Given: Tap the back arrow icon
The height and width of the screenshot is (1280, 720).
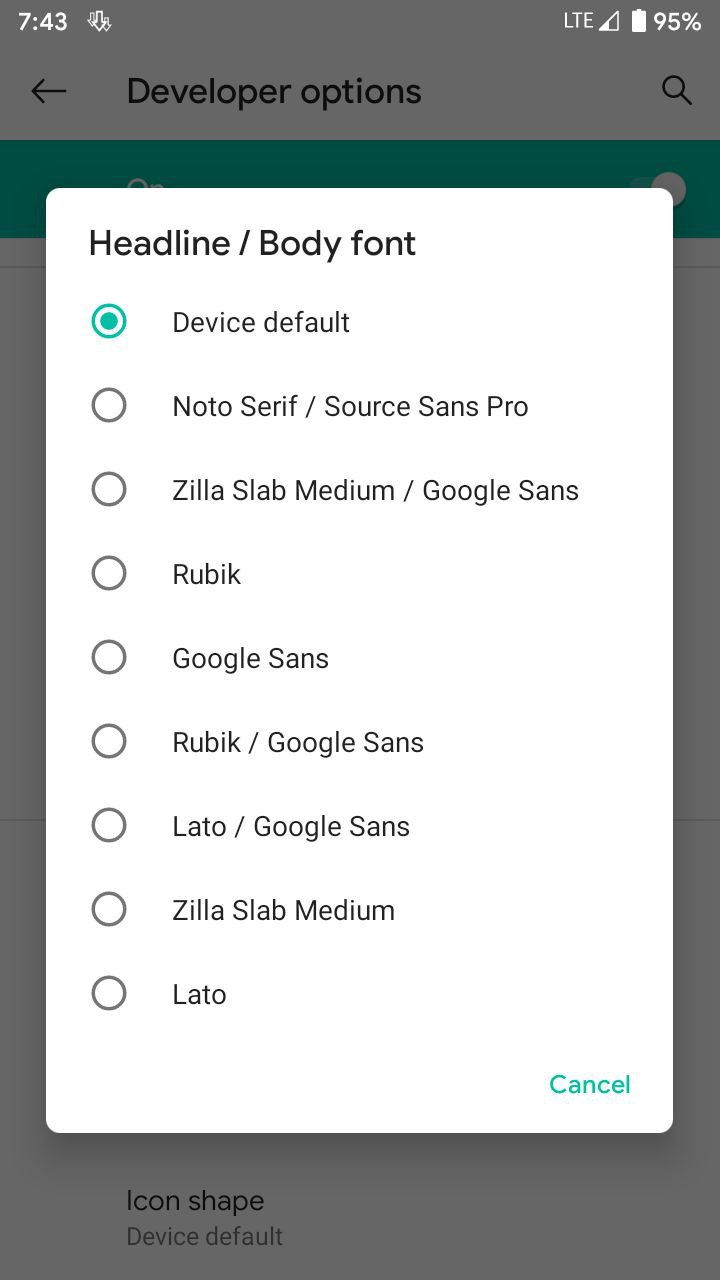Looking at the screenshot, I should coord(48,91).
